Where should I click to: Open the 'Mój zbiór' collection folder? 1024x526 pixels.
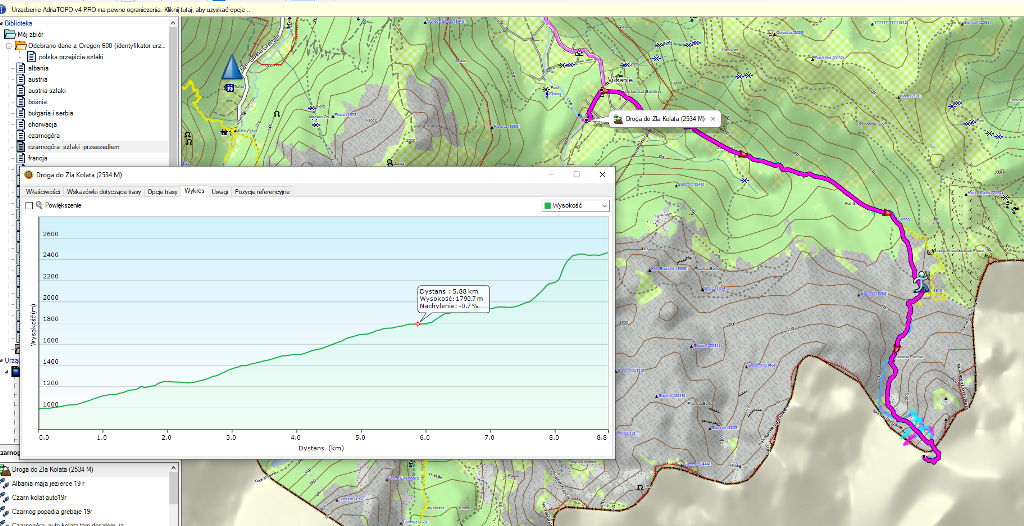pyautogui.click(x=28, y=33)
